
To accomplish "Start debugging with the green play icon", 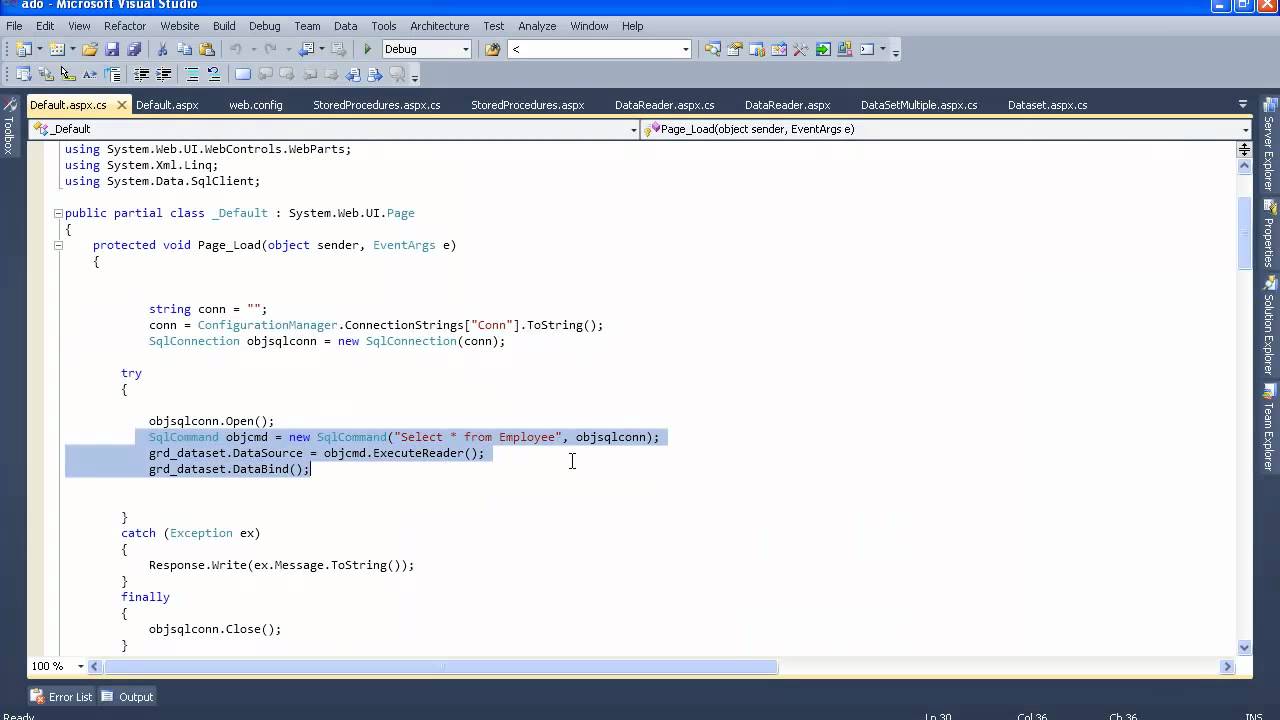I will click(x=367, y=49).
